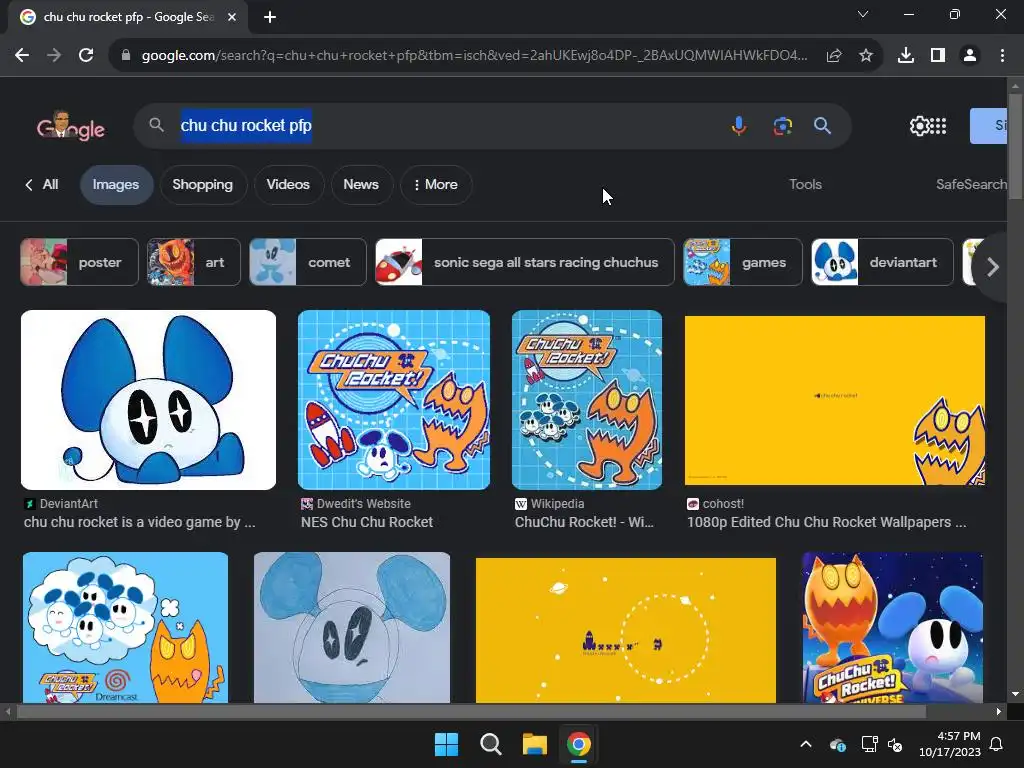Image resolution: width=1024 pixels, height=768 pixels.
Task: Switch to the Shopping tab
Action: (x=202, y=184)
